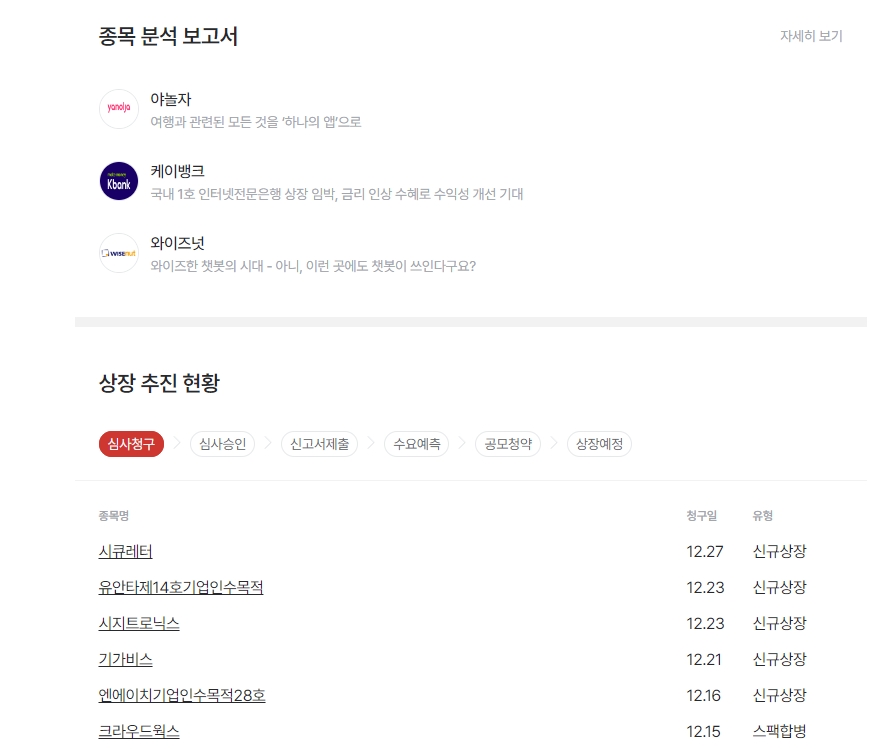This screenshot has width=869, height=749.
Task: Click 신규상장 in 시큐레터 row
Action: click(779, 552)
